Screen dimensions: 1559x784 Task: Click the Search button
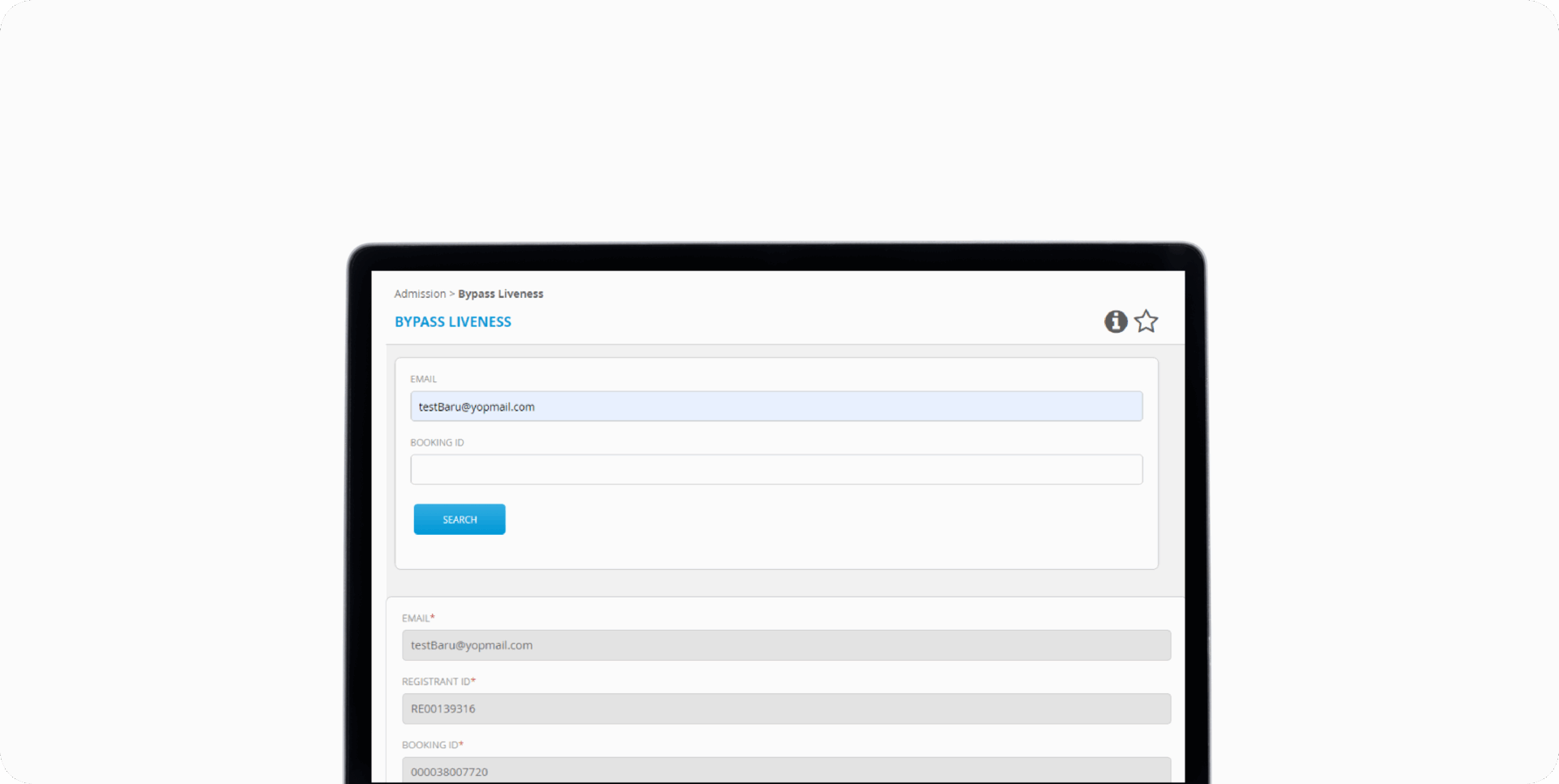460,519
